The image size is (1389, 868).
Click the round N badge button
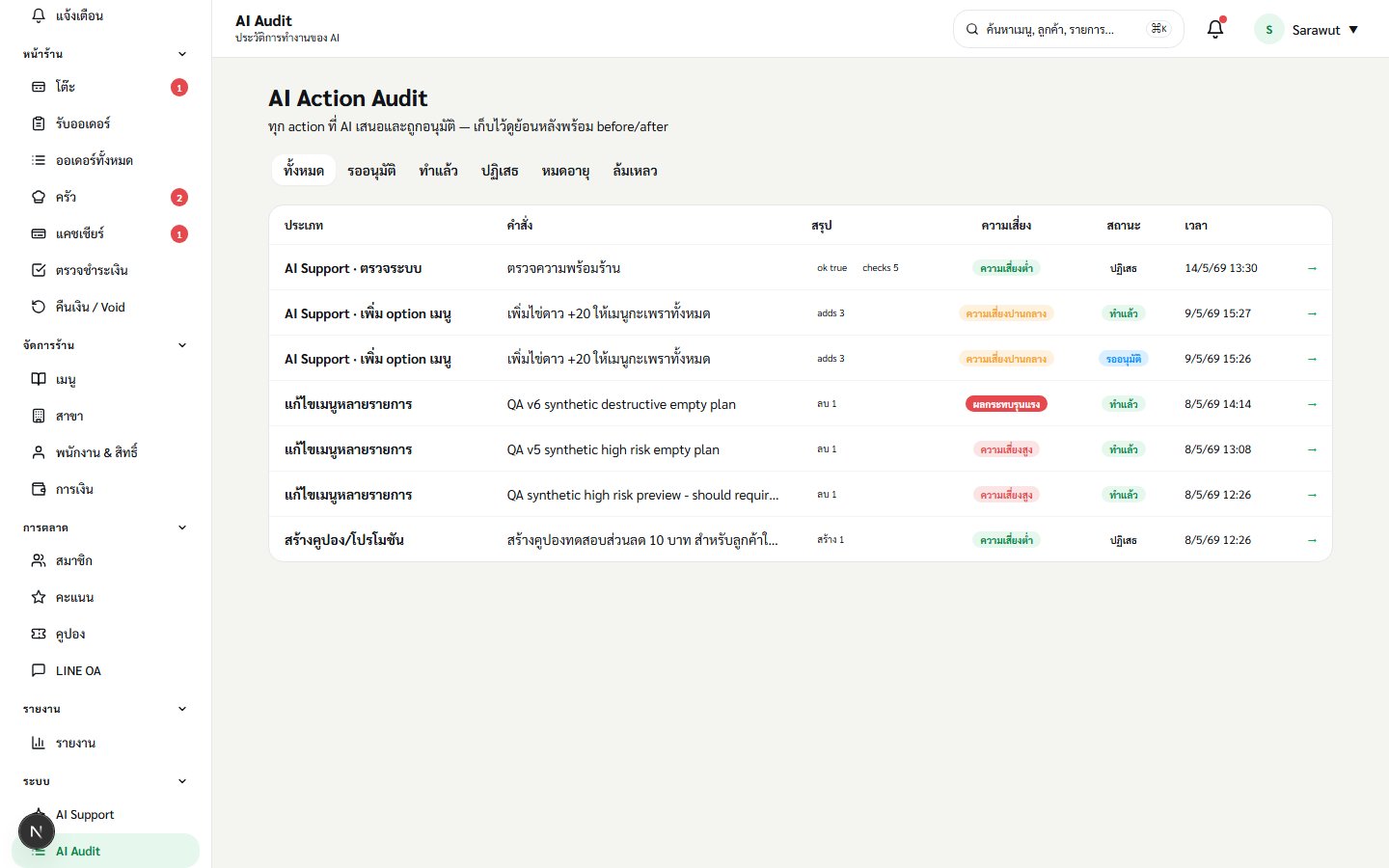click(x=37, y=831)
